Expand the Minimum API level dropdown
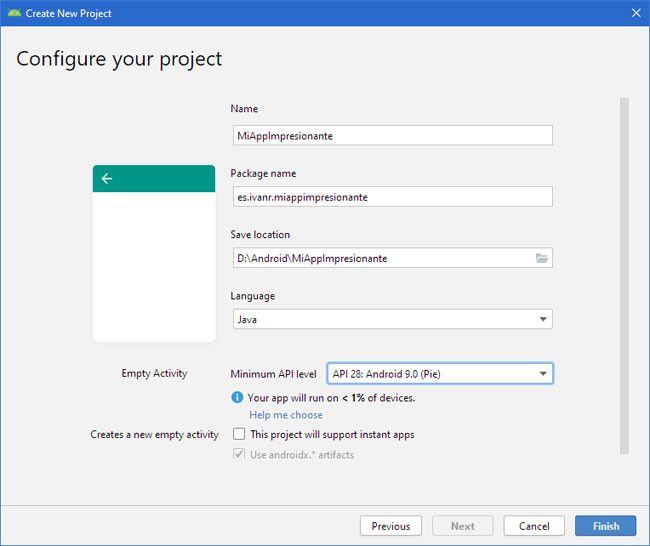 440,374
